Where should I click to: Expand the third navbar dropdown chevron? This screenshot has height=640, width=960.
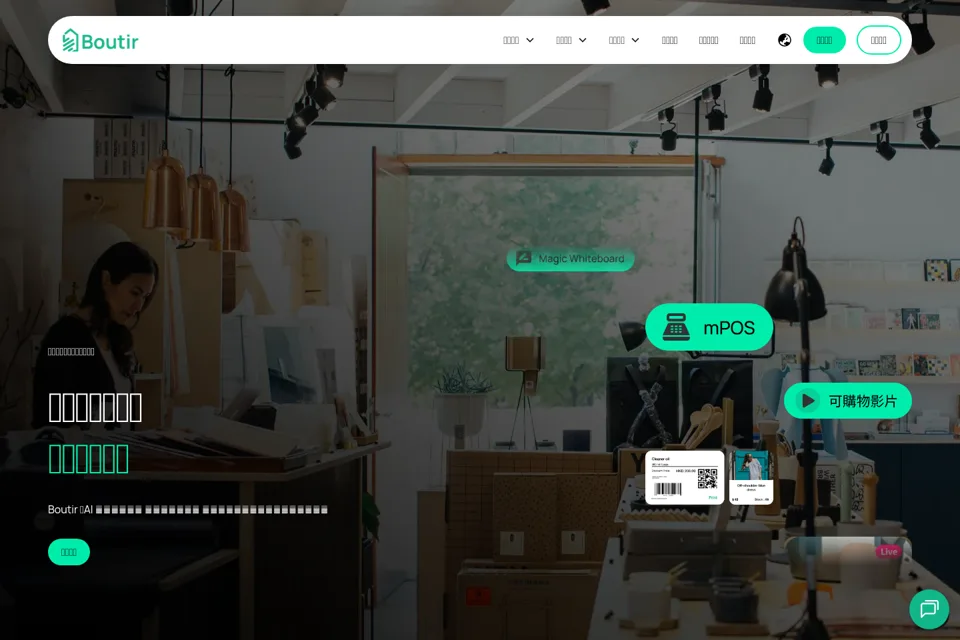click(x=636, y=40)
